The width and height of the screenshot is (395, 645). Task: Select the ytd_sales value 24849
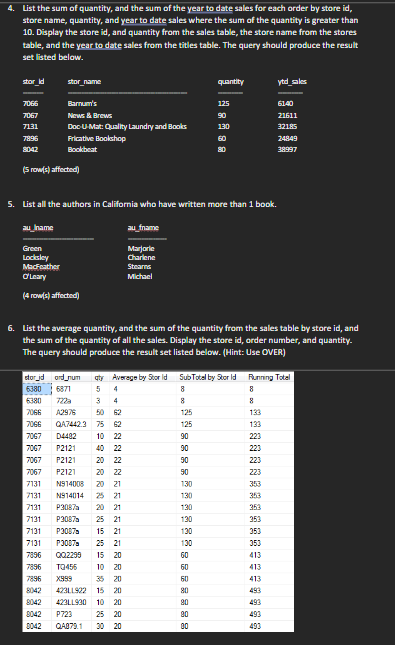click(x=288, y=139)
